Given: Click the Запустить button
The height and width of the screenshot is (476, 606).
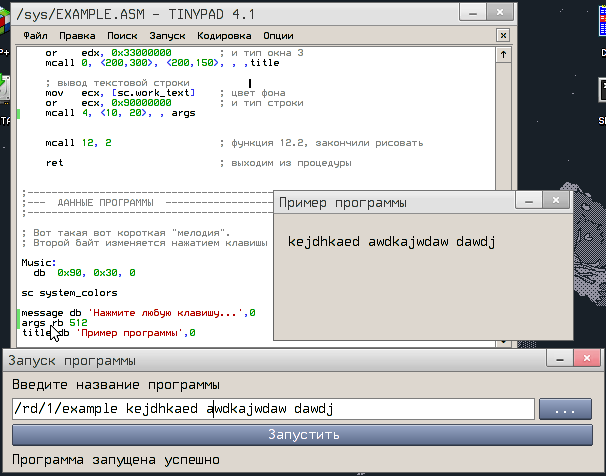Looking at the screenshot, I should (302, 435).
